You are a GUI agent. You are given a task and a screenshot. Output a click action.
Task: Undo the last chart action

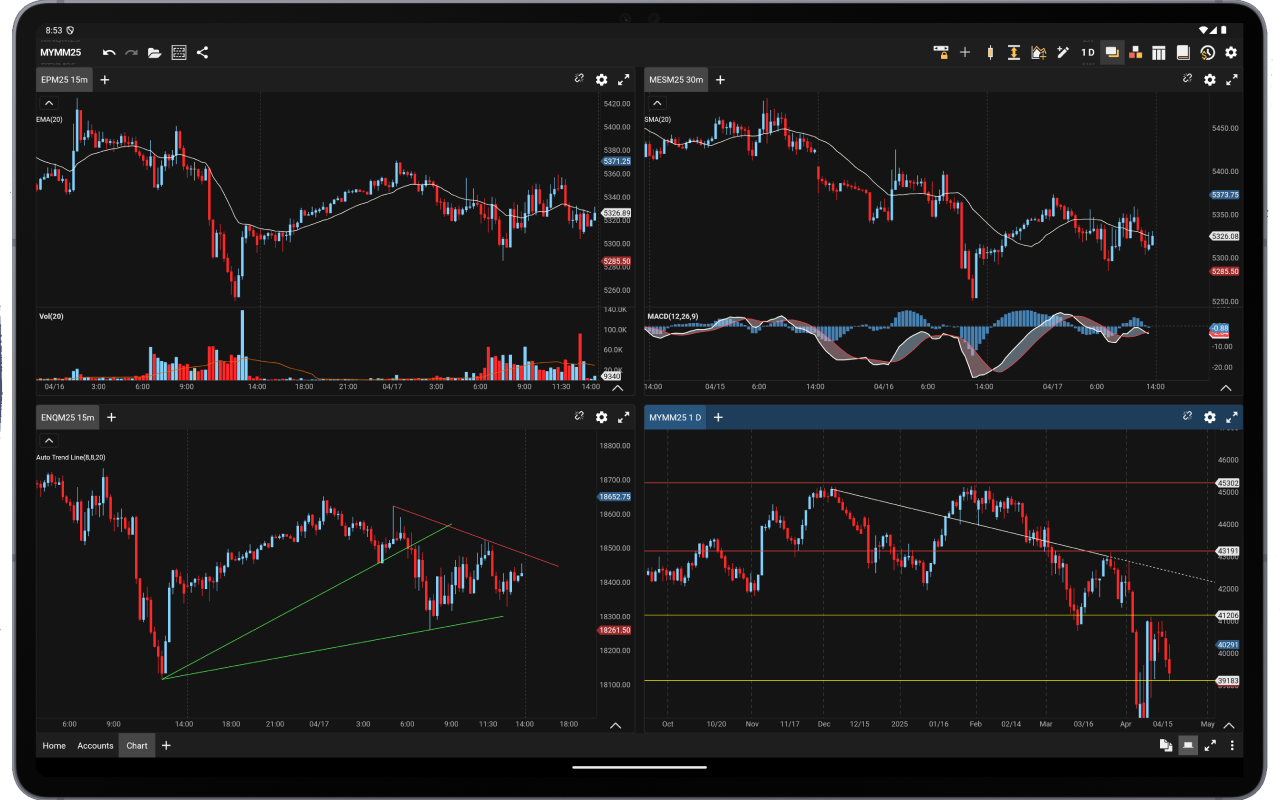[109, 52]
